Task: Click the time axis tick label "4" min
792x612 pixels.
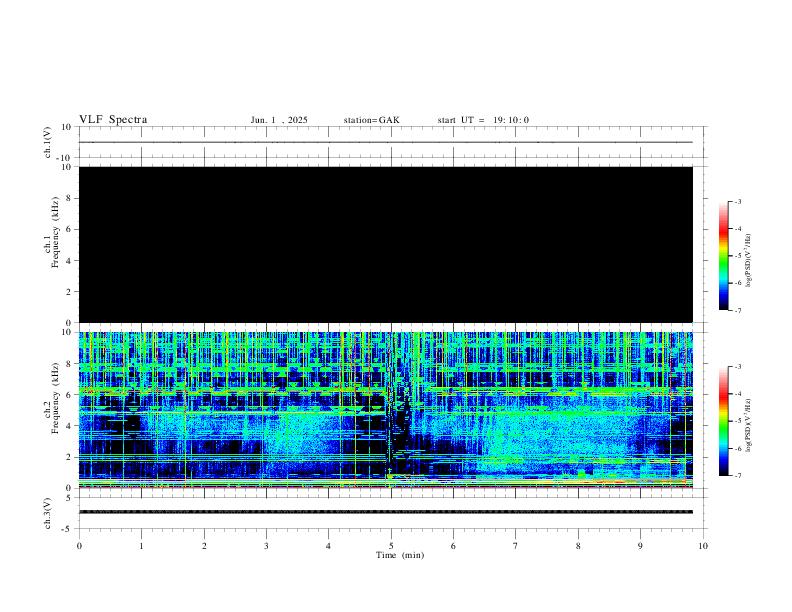Action: pos(328,546)
